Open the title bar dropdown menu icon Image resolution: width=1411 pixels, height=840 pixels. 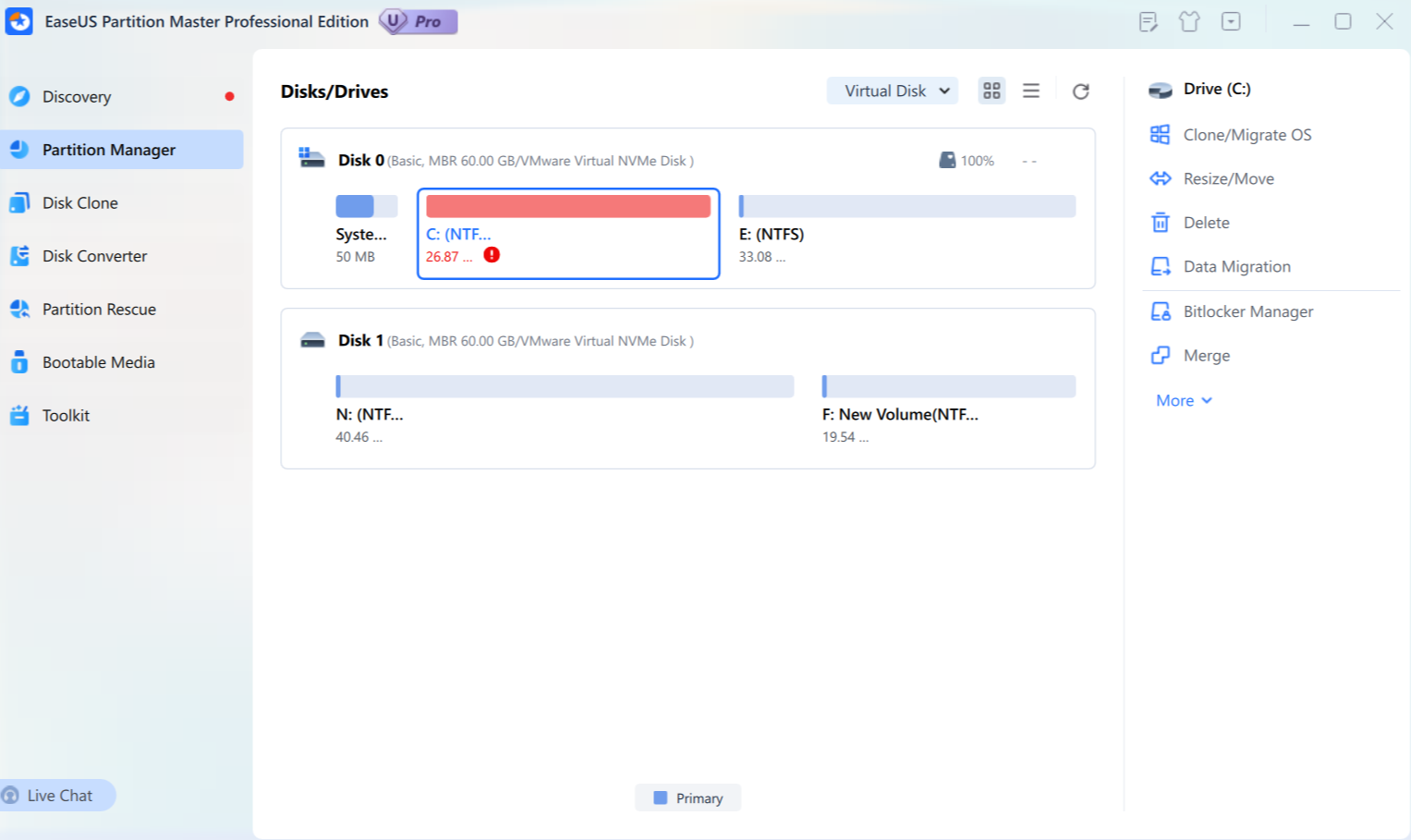1231,21
